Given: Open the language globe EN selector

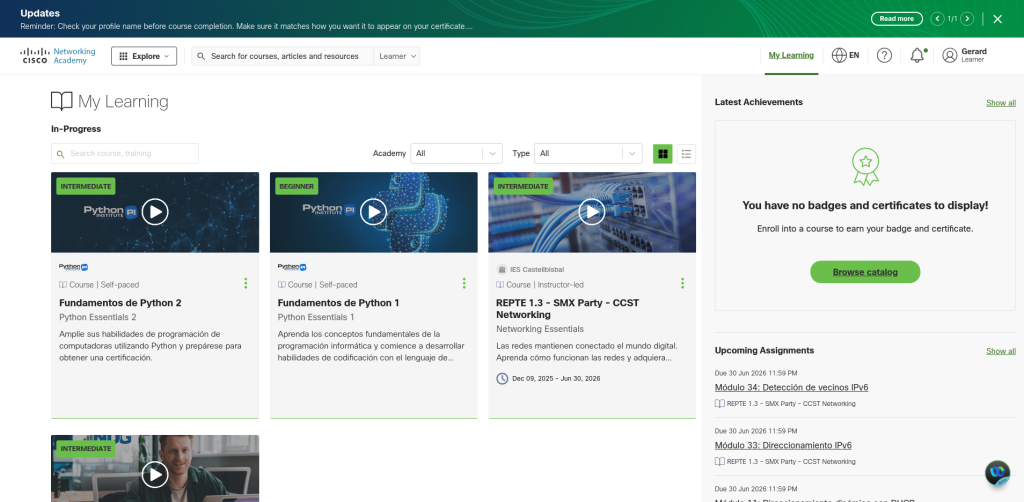Looking at the screenshot, I should click(x=846, y=56).
